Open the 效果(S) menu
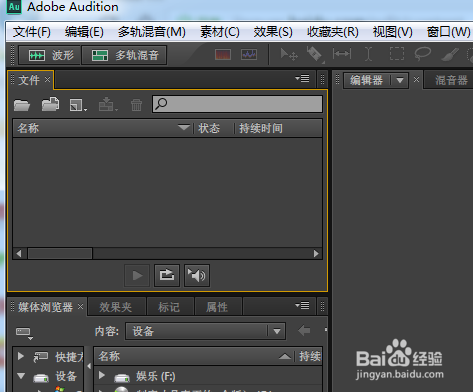Image resolution: width=473 pixels, height=392 pixels. [x=273, y=32]
